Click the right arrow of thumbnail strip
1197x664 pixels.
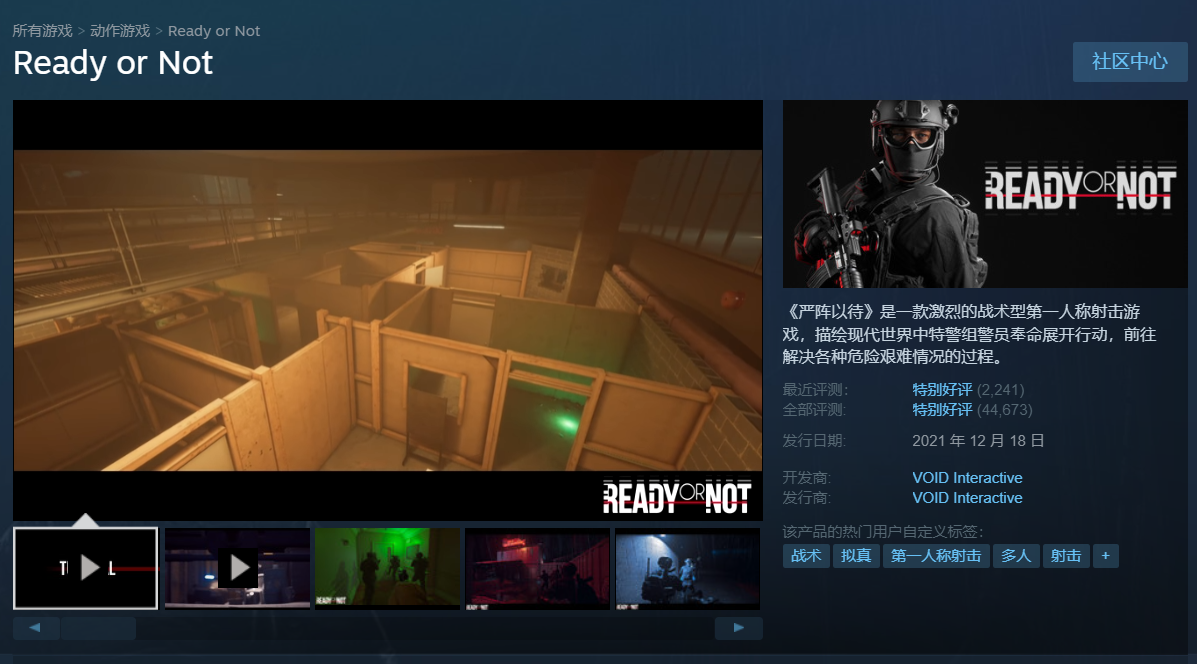pyautogui.click(x=738, y=627)
